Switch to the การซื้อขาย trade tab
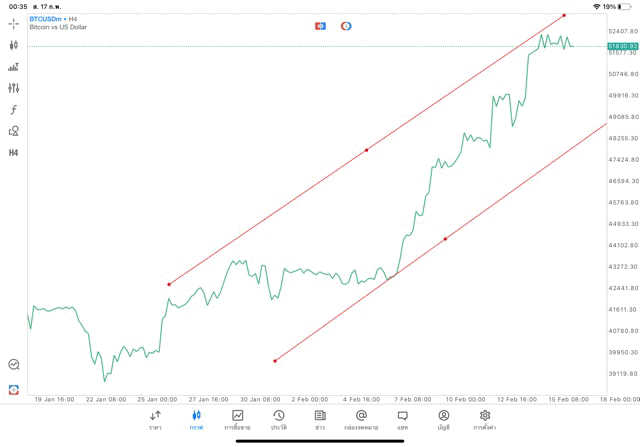This screenshot has height=447, width=640. tap(237, 419)
